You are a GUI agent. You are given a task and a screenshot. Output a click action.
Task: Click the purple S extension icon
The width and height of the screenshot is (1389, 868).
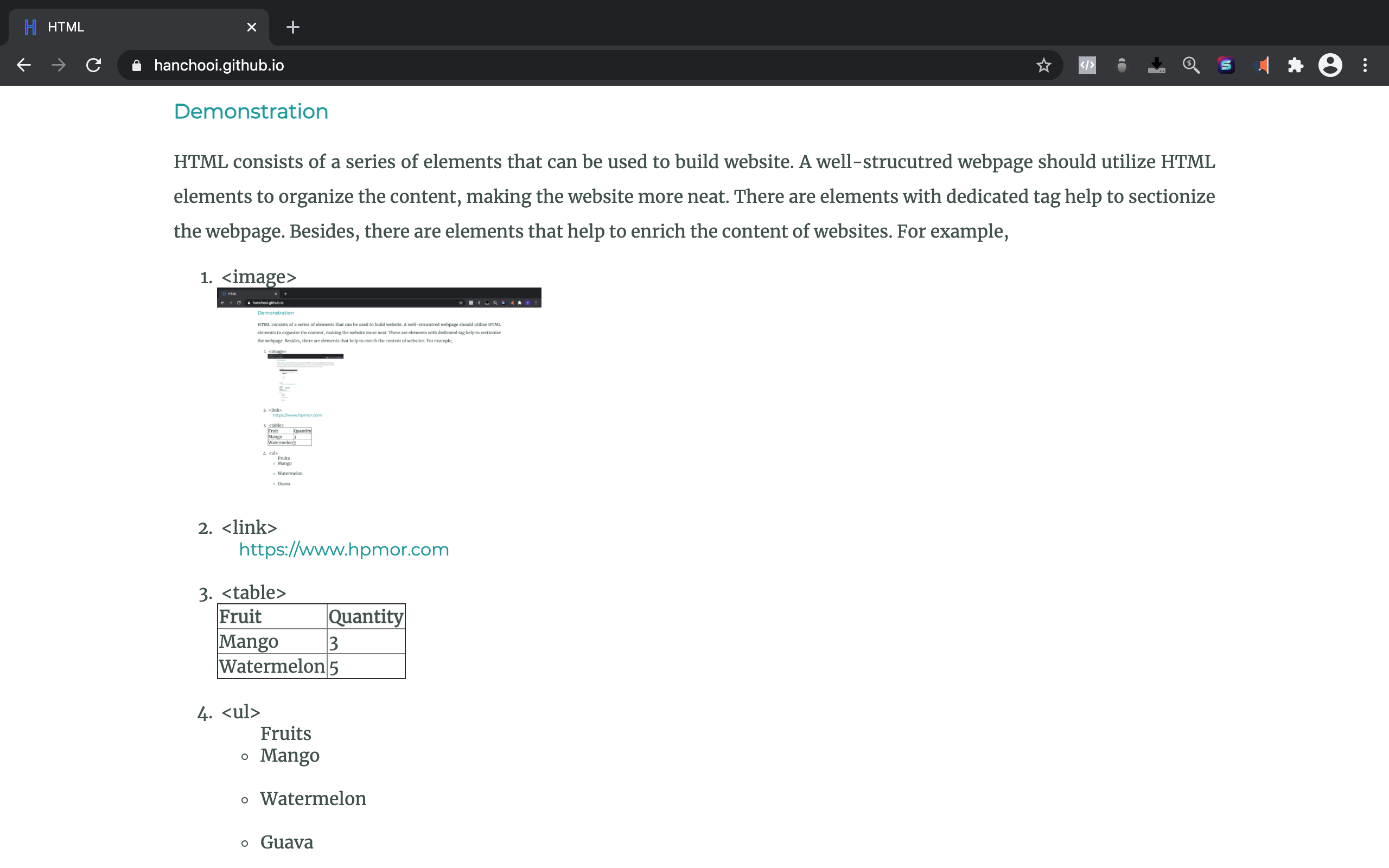point(1226,66)
